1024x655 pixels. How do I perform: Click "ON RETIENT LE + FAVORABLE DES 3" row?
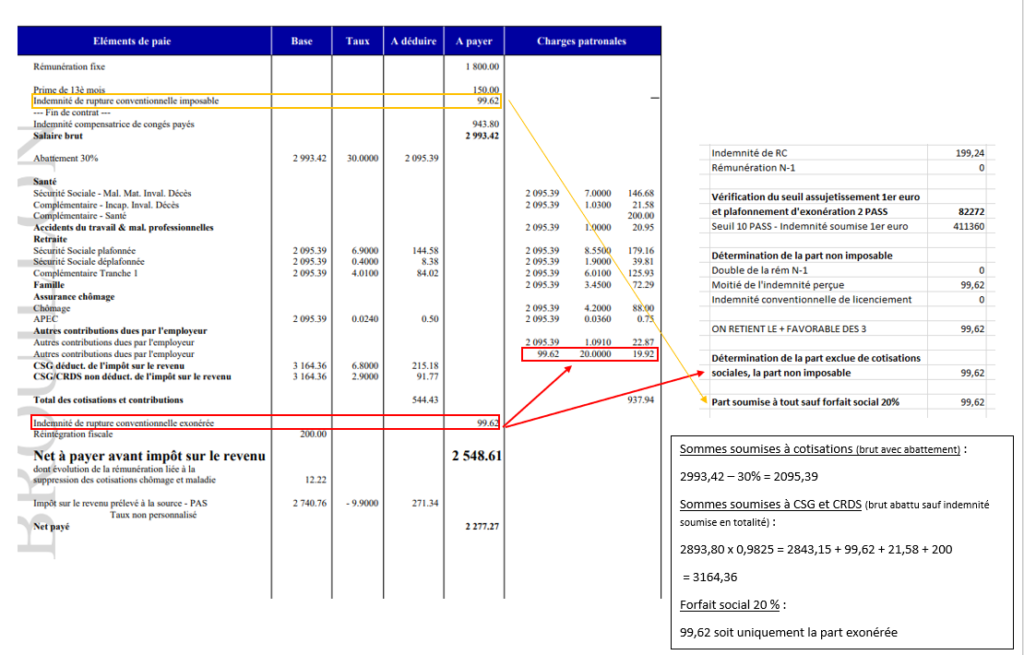(848, 329)
